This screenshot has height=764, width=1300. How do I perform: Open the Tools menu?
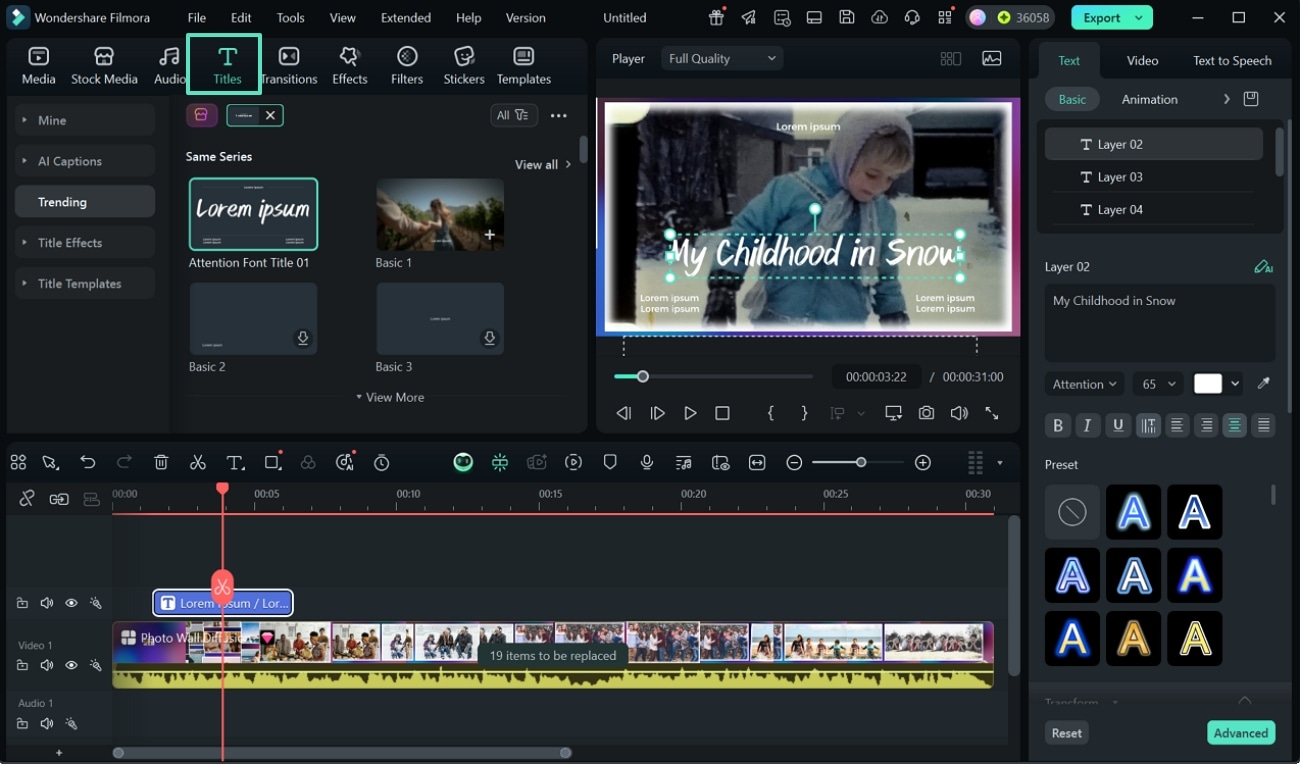tap(291, 18)
